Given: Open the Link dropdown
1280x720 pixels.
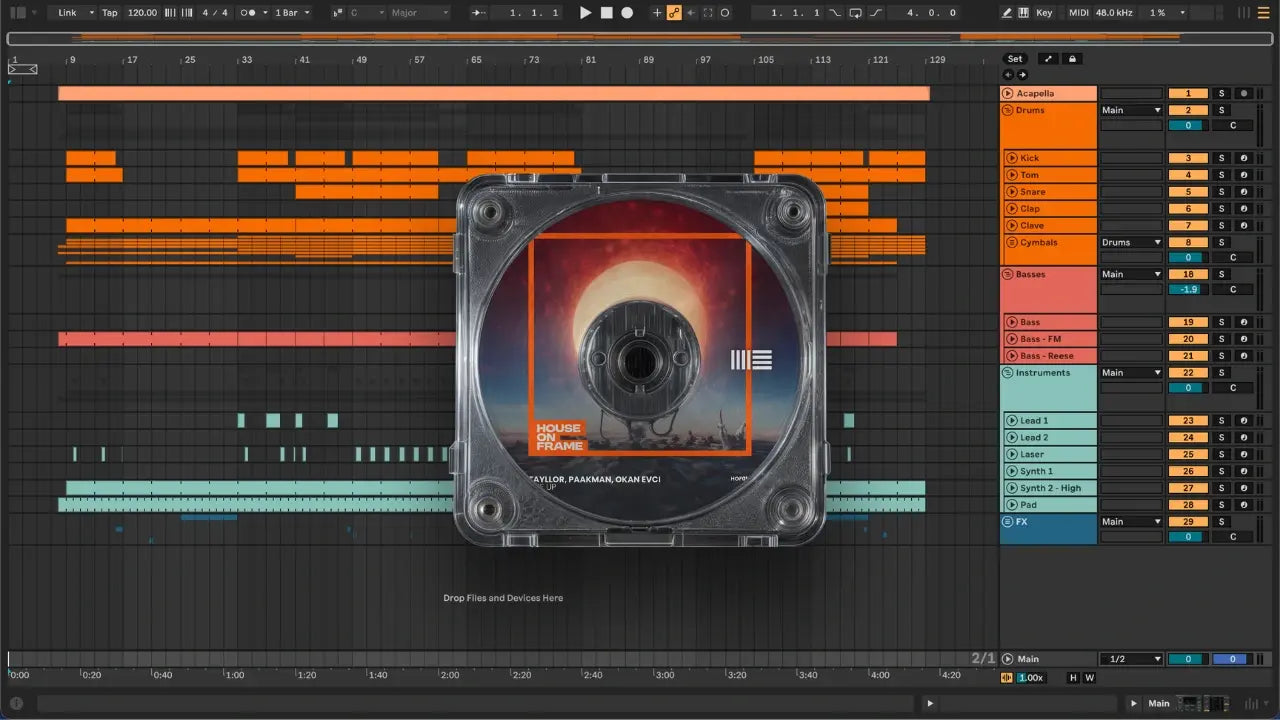Looking at the screenshot, I should point(76,13).
